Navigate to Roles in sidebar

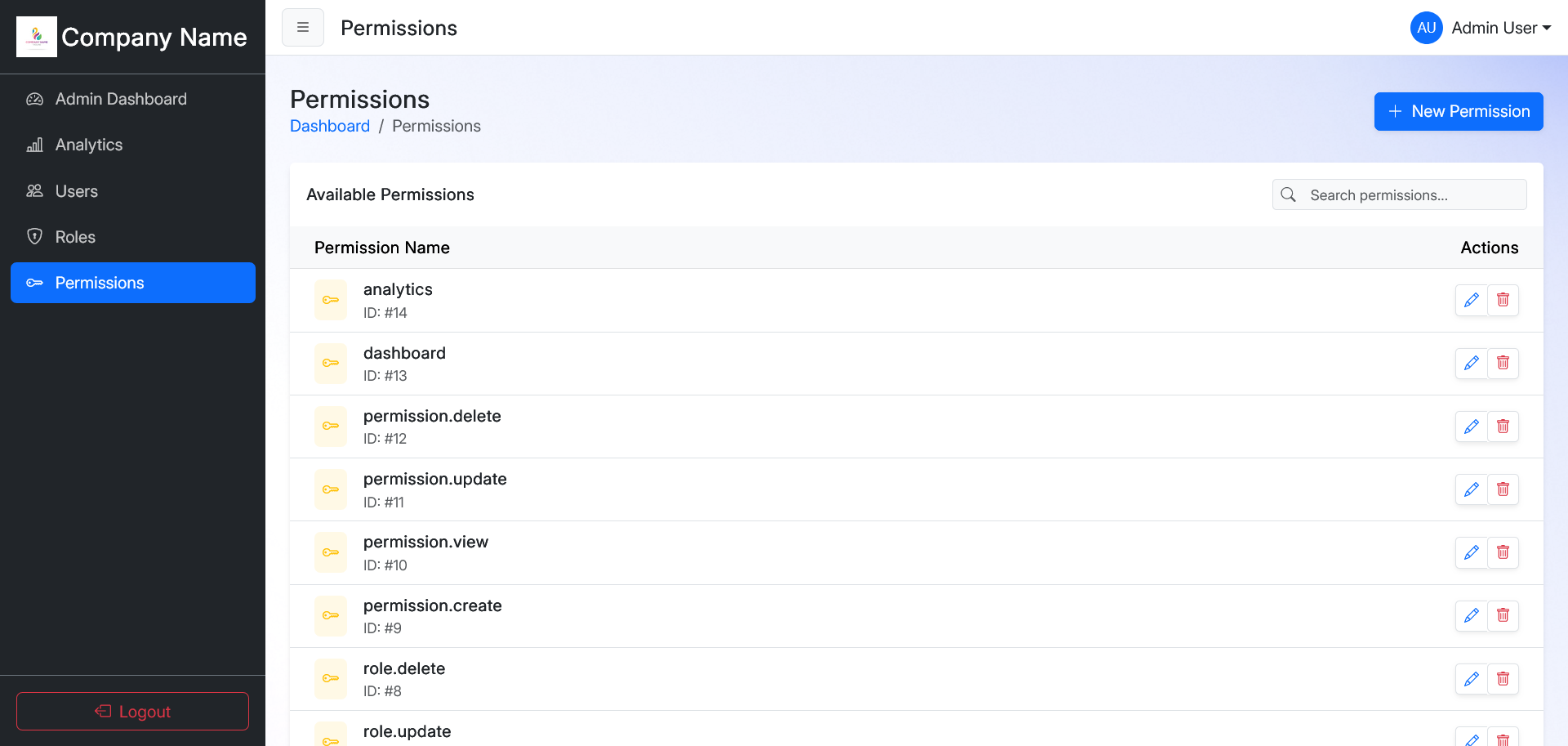pyautogui.click(x=75, y=237)
